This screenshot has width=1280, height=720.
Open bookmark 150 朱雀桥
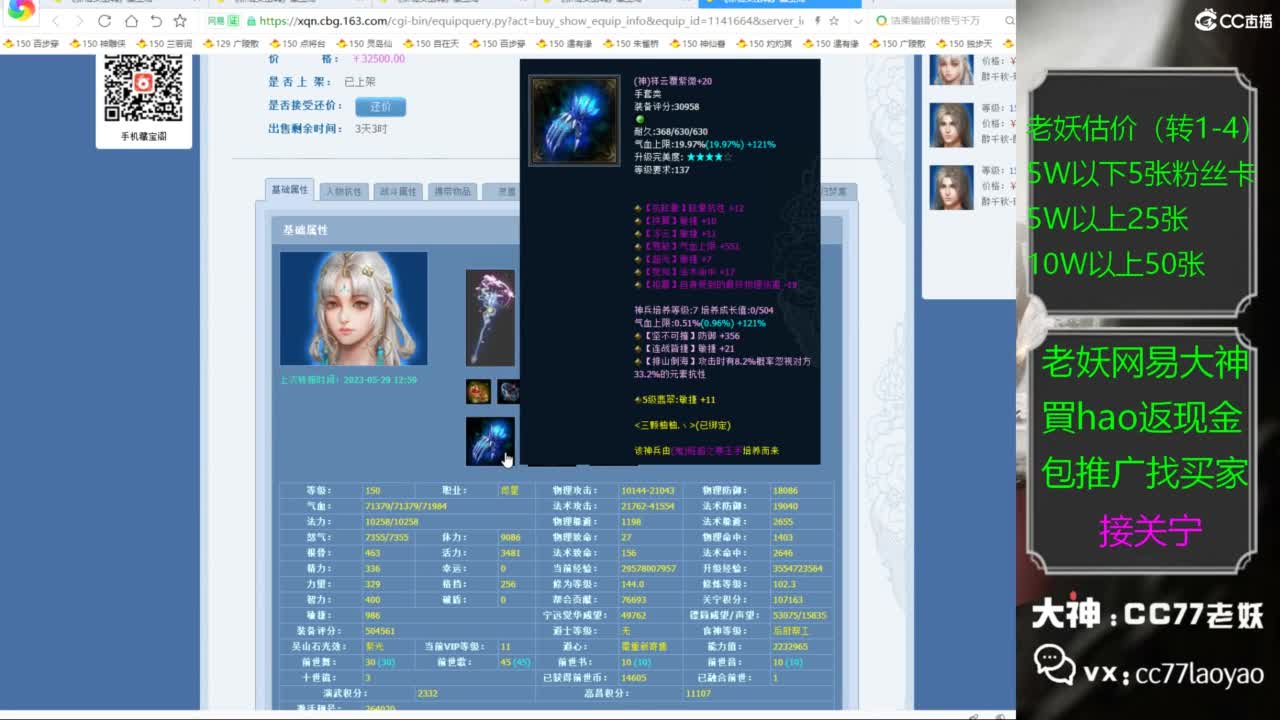[x=630, y=44]
